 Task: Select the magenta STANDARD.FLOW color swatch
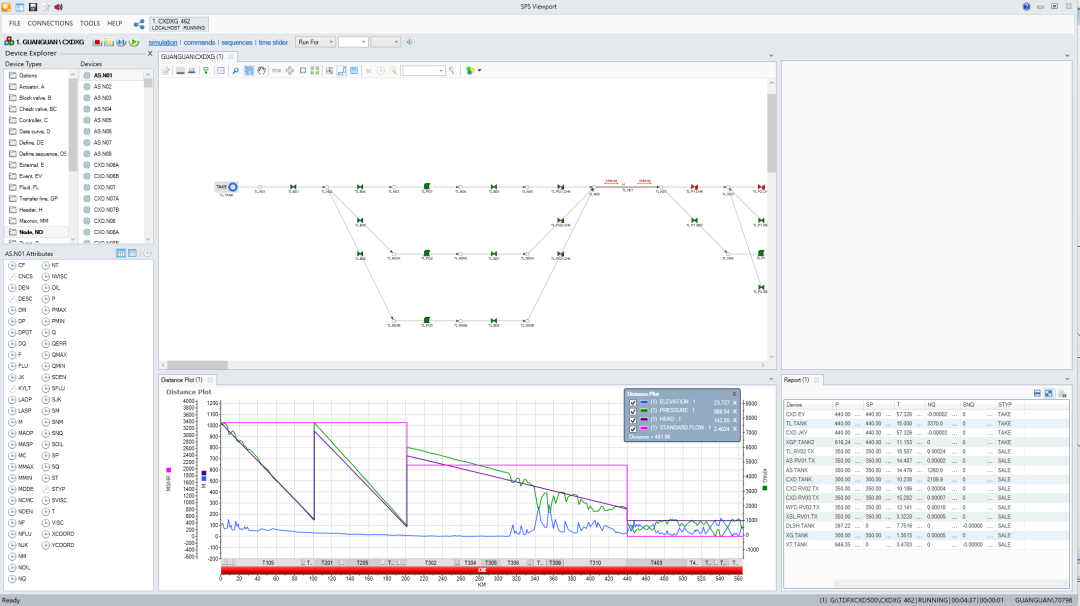click(644, 428)
